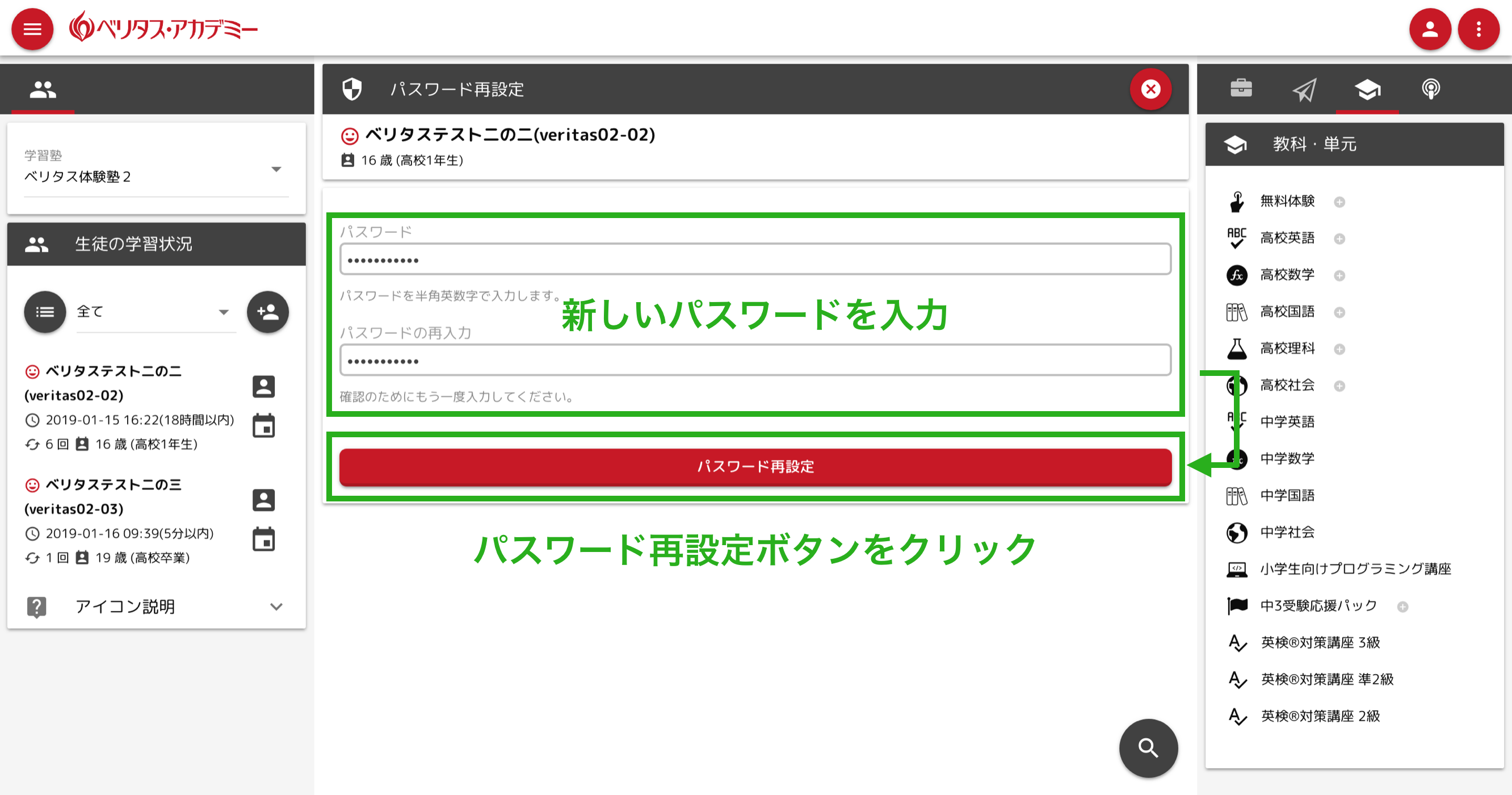1512x795 pixels.
Task: Expand 高校数学 with its plus icon
Action: [x=1339, y=275]
